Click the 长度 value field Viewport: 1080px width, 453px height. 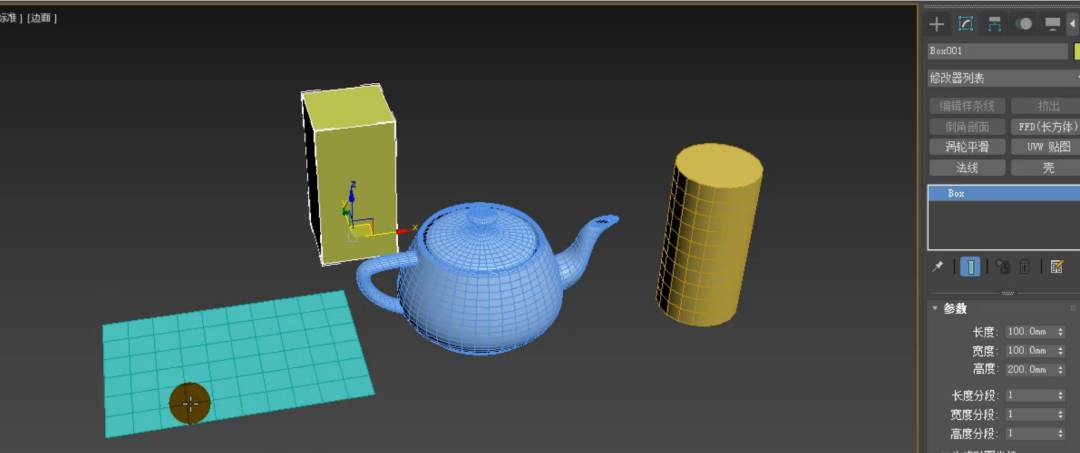(1030, 332)
